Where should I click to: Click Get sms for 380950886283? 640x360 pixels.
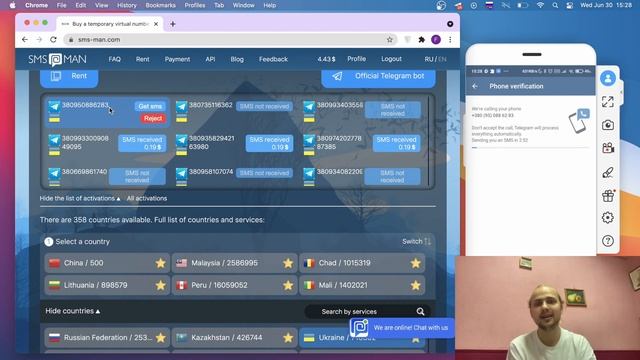pyautogui.click(x=150, y=107)
